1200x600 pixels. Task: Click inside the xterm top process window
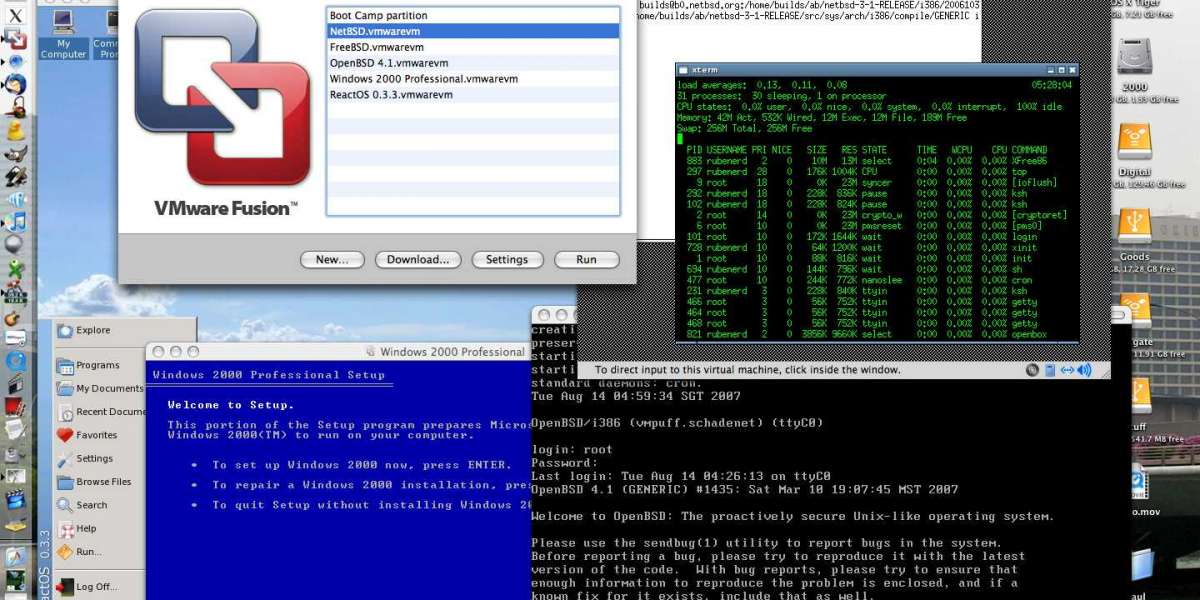coord(877,210)
